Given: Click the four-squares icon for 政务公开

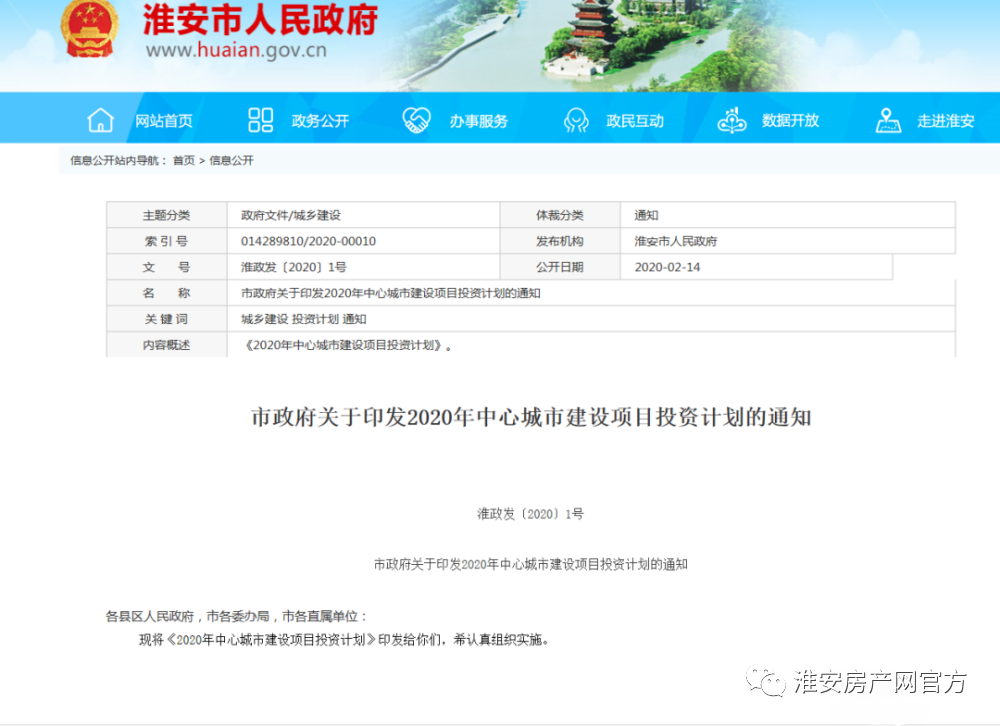Looking at the screenshot, I should click(x=260, y=120).
